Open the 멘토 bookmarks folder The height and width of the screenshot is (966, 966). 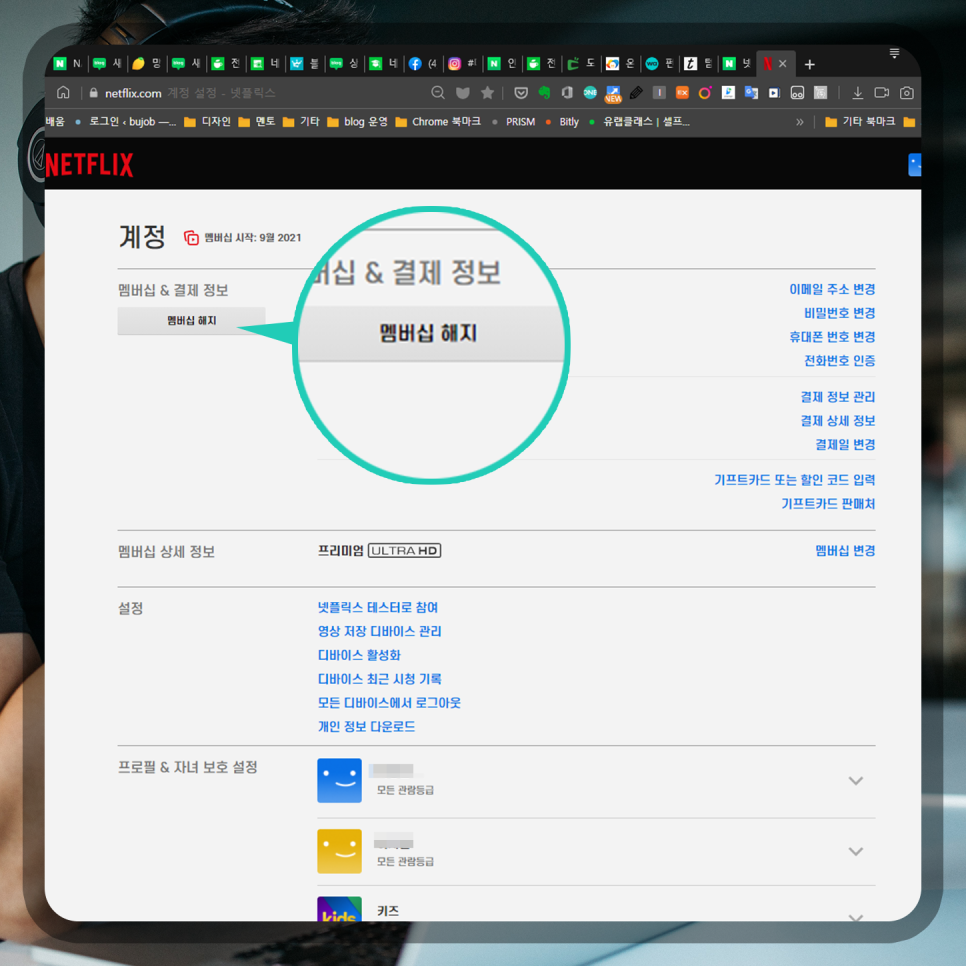pyautogui.click(x=257, y=121)
